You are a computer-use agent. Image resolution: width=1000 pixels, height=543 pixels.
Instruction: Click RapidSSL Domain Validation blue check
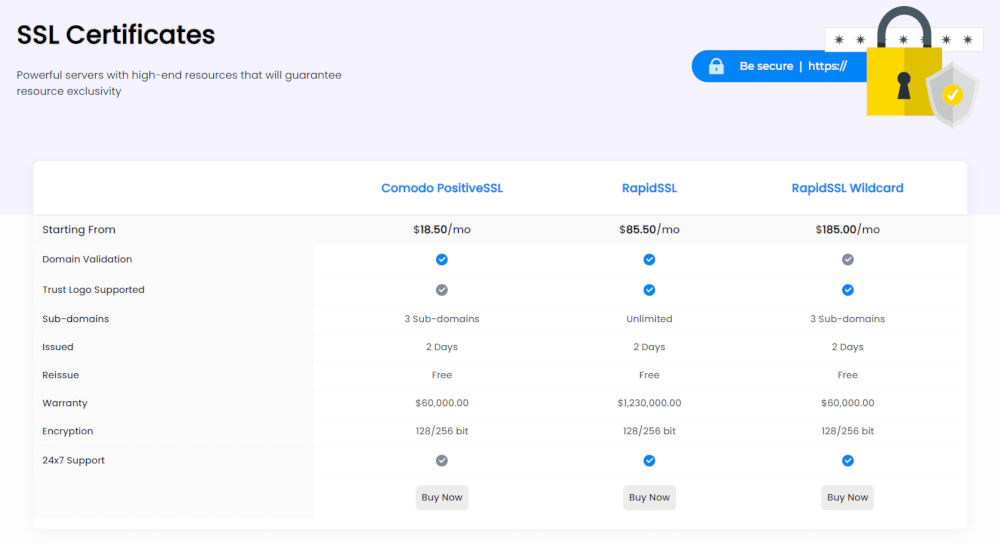coord(649,260)
